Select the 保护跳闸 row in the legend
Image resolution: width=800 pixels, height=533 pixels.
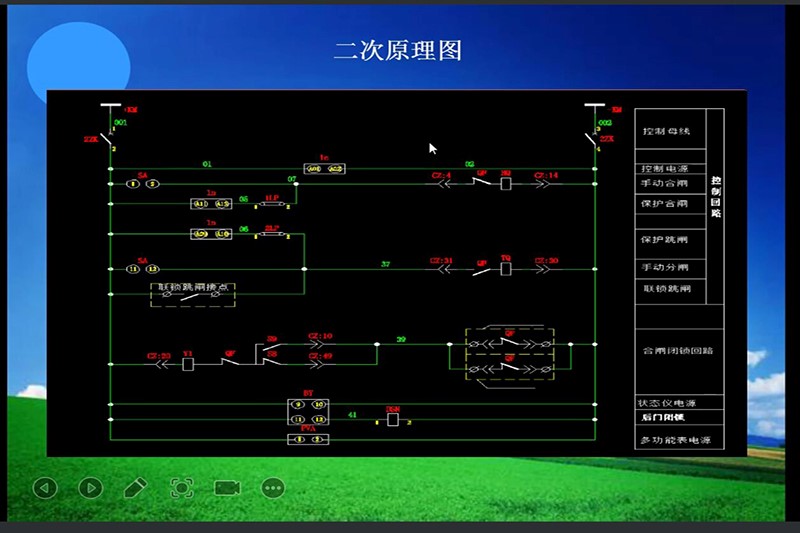(x=665, y=240)
